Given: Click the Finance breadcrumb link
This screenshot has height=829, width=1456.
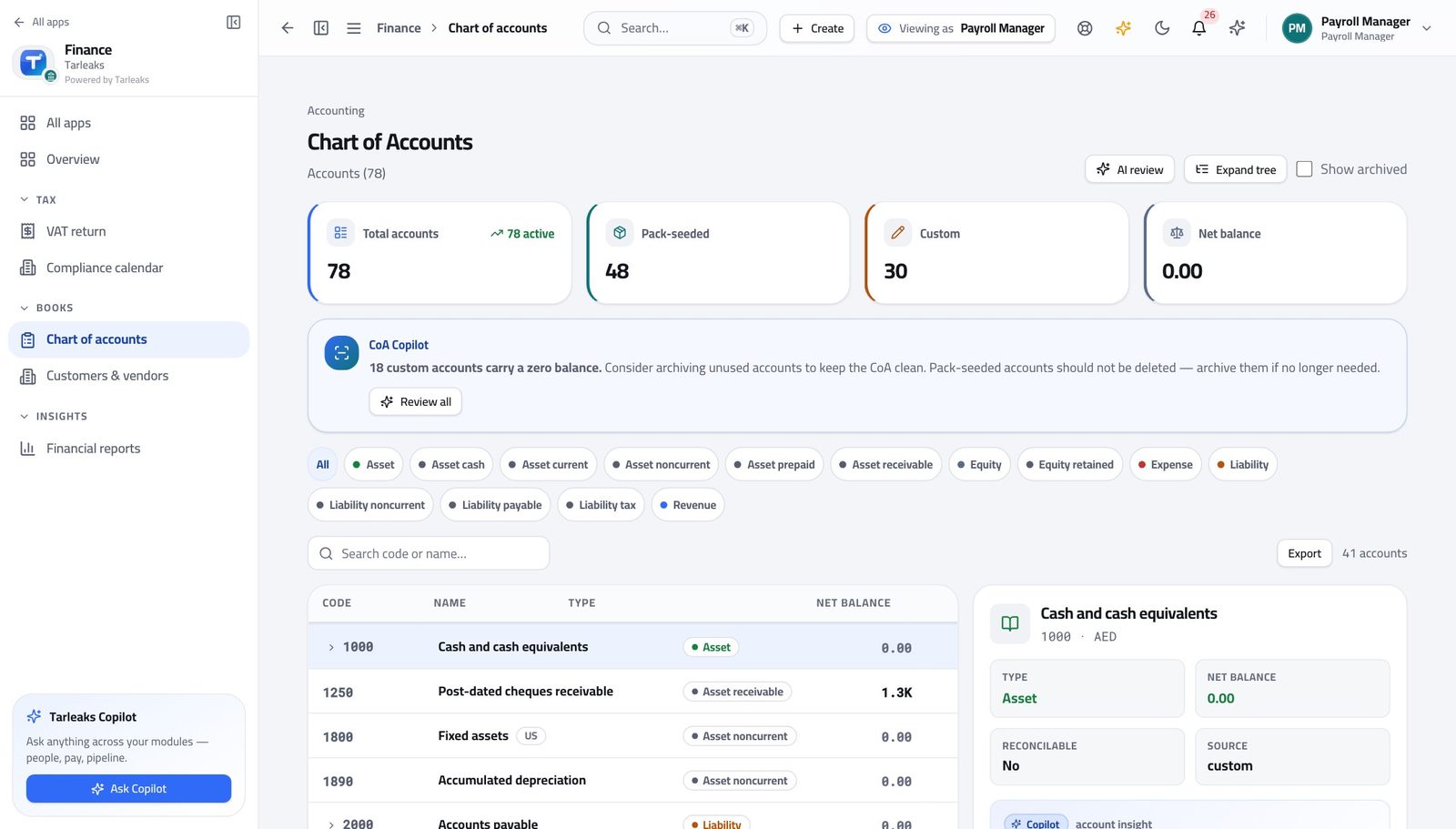Looking at the screenshot, I should tap(399, 28).
